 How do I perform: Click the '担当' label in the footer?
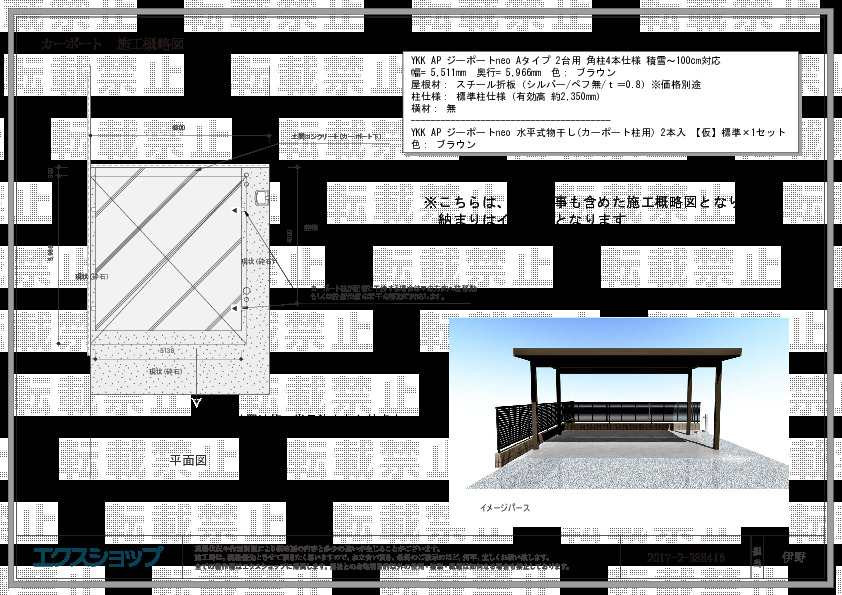pos(757,557)
